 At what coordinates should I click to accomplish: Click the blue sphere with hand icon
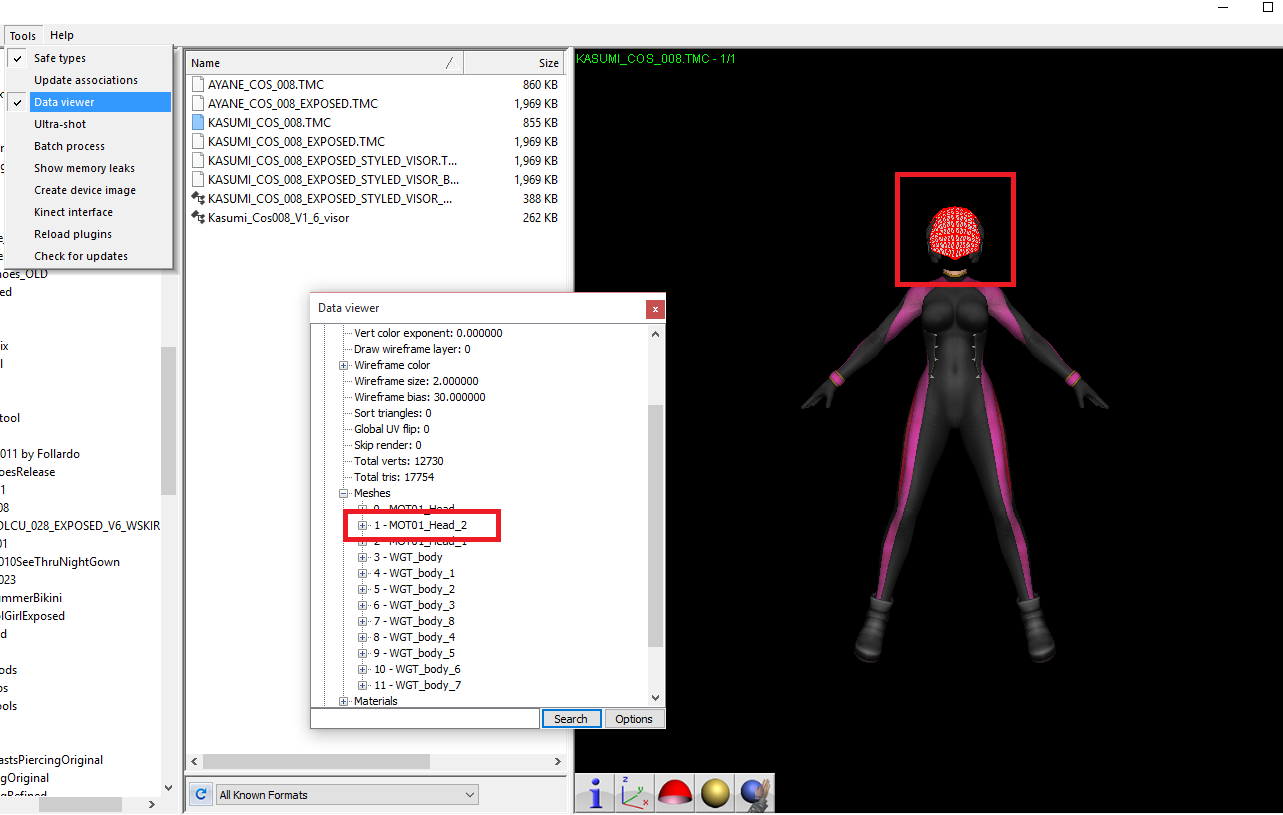coord(753,794)
